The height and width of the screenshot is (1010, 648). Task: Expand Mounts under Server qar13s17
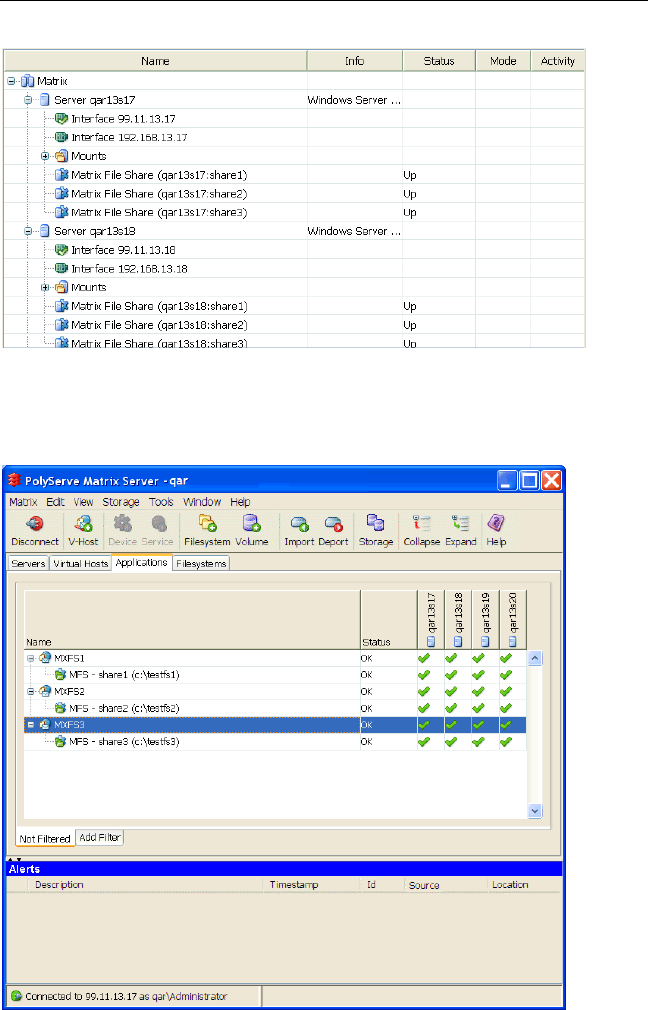point(44,156)
